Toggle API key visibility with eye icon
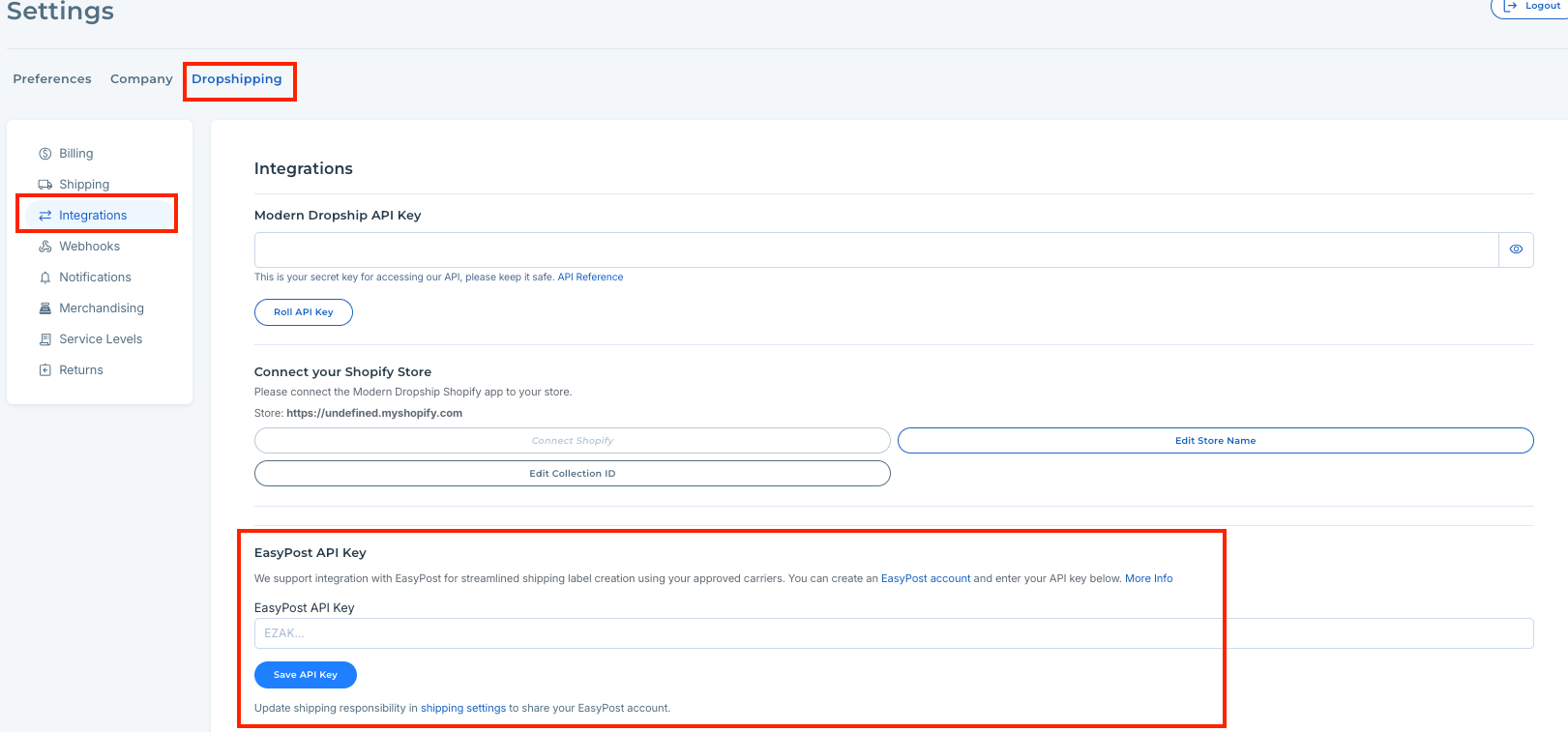Viewport: 1568px width, 732px height. click(x=1516, y=249)
